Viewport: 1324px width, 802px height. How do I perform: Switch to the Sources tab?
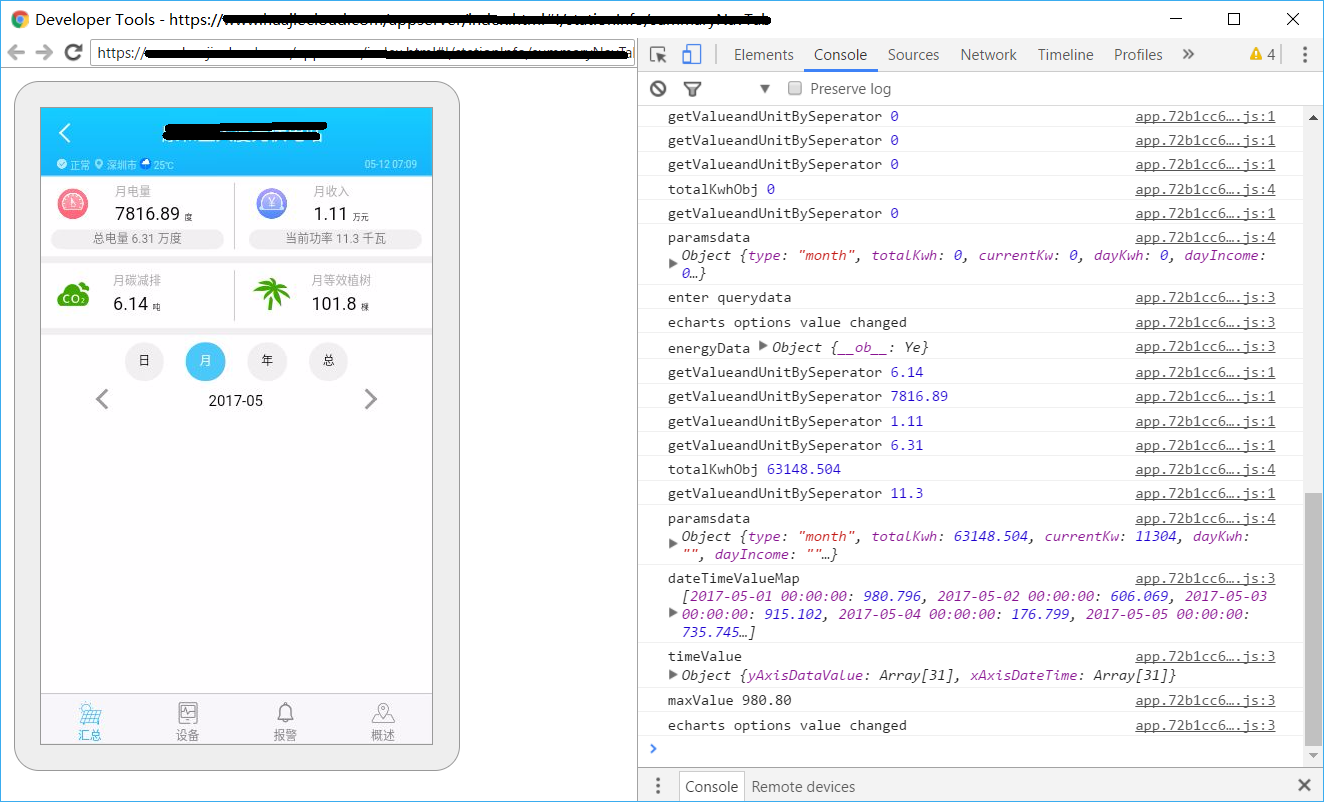coord(913,55)
